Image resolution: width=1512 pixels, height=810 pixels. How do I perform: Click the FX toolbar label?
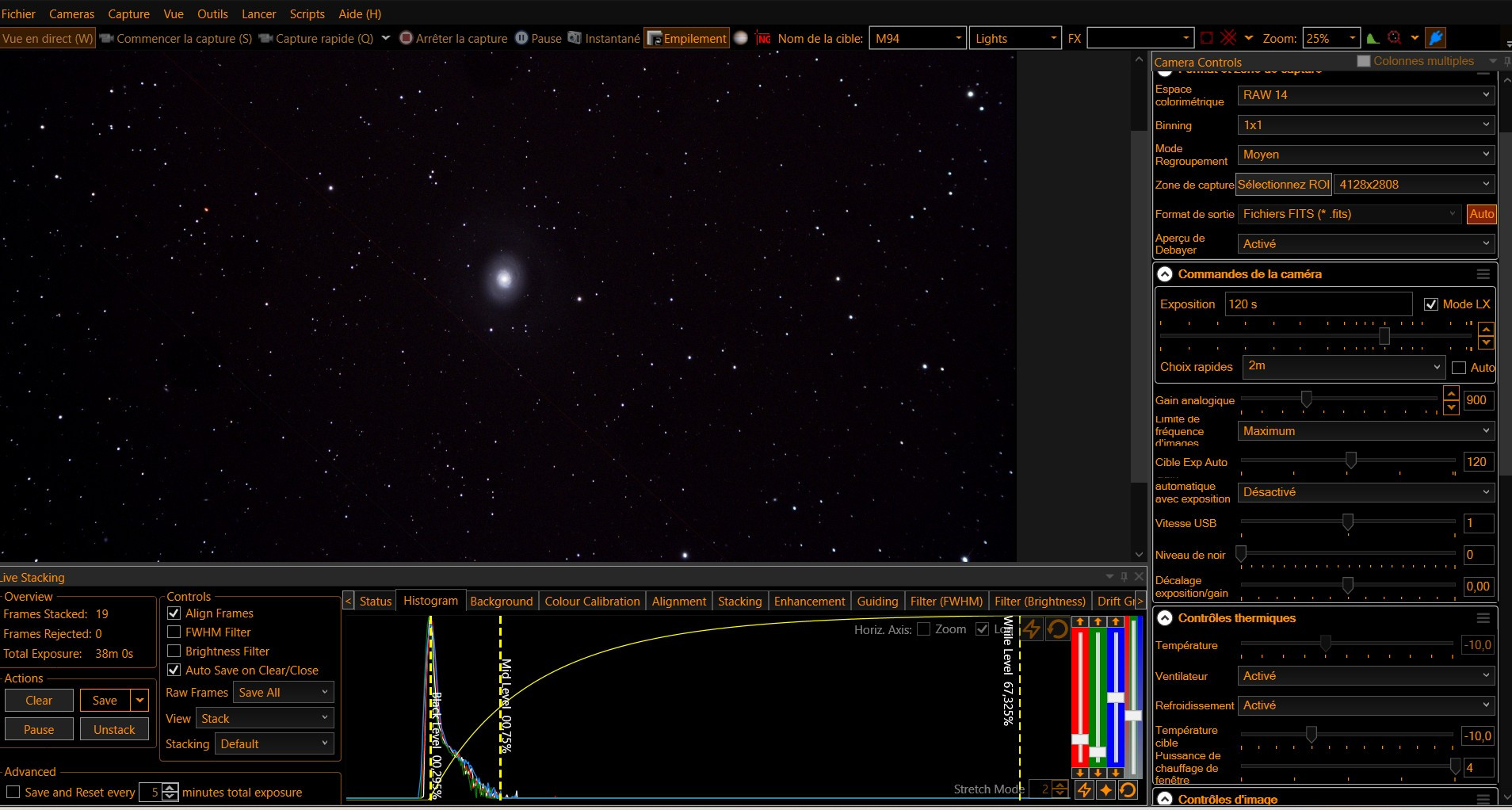click(1075, 38)
